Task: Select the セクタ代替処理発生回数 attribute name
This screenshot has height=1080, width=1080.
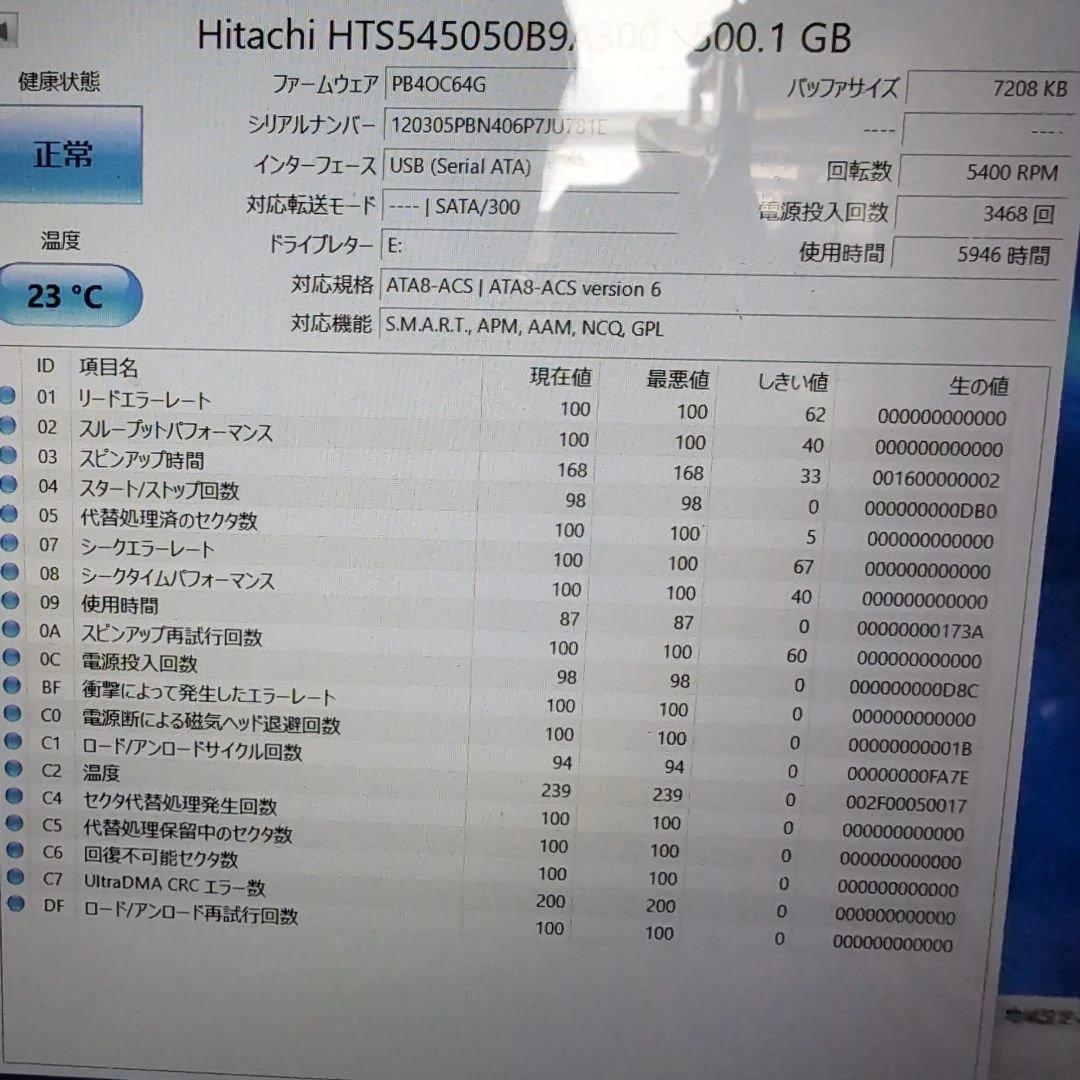Action: [x=180, y=802]
